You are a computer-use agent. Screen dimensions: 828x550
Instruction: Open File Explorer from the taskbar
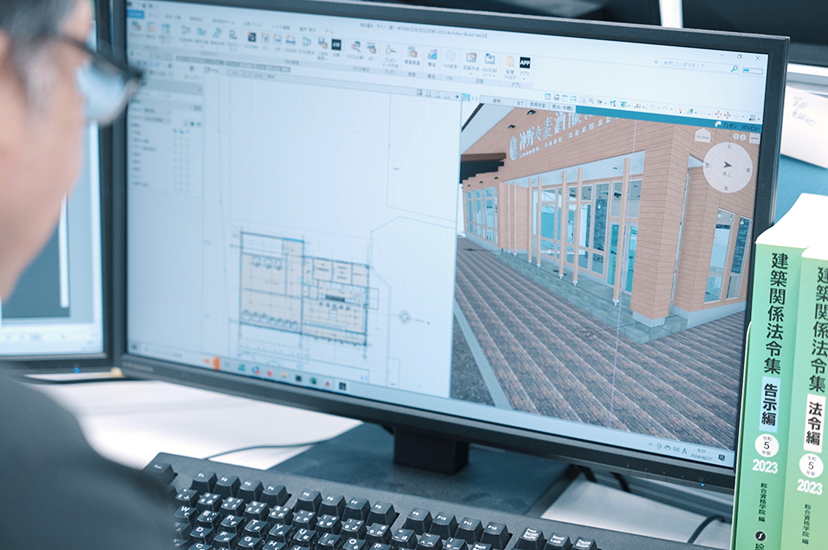point(284,375)
